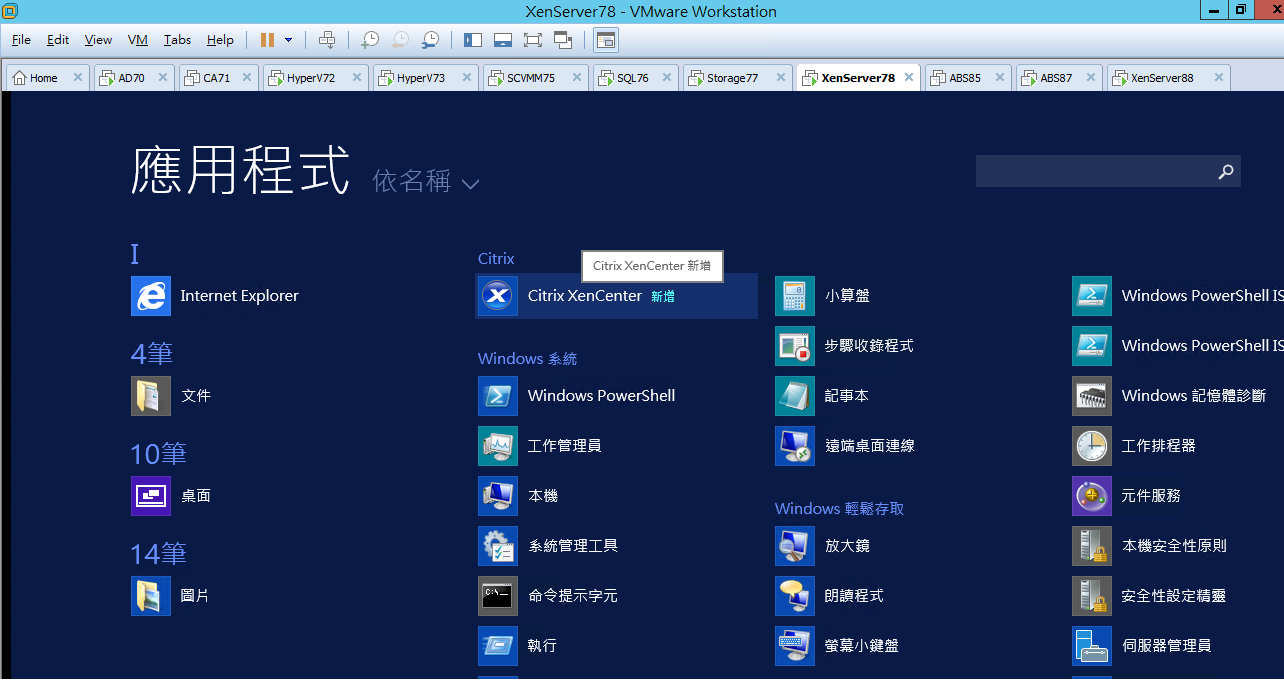Switch to the SCVMM75 tab
The image size is (1284, 680).
click(x=536, y=78)
